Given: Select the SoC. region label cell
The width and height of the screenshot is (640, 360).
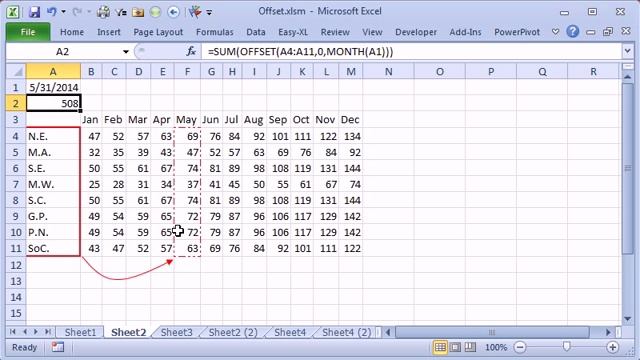Looking at the screenshot, I should pyautogui.click(x=53, y=248).
